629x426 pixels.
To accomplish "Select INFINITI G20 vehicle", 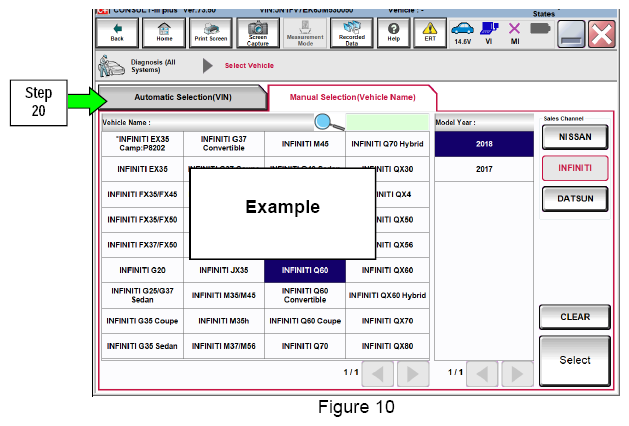I will click(x=142, y=270).
